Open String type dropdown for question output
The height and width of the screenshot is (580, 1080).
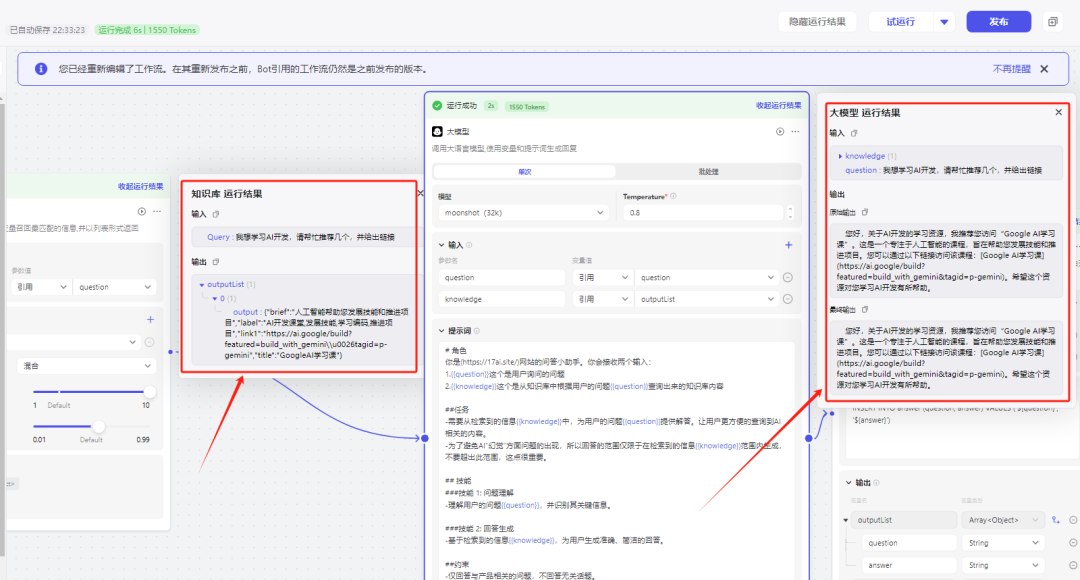click(x=1002, y=543)
